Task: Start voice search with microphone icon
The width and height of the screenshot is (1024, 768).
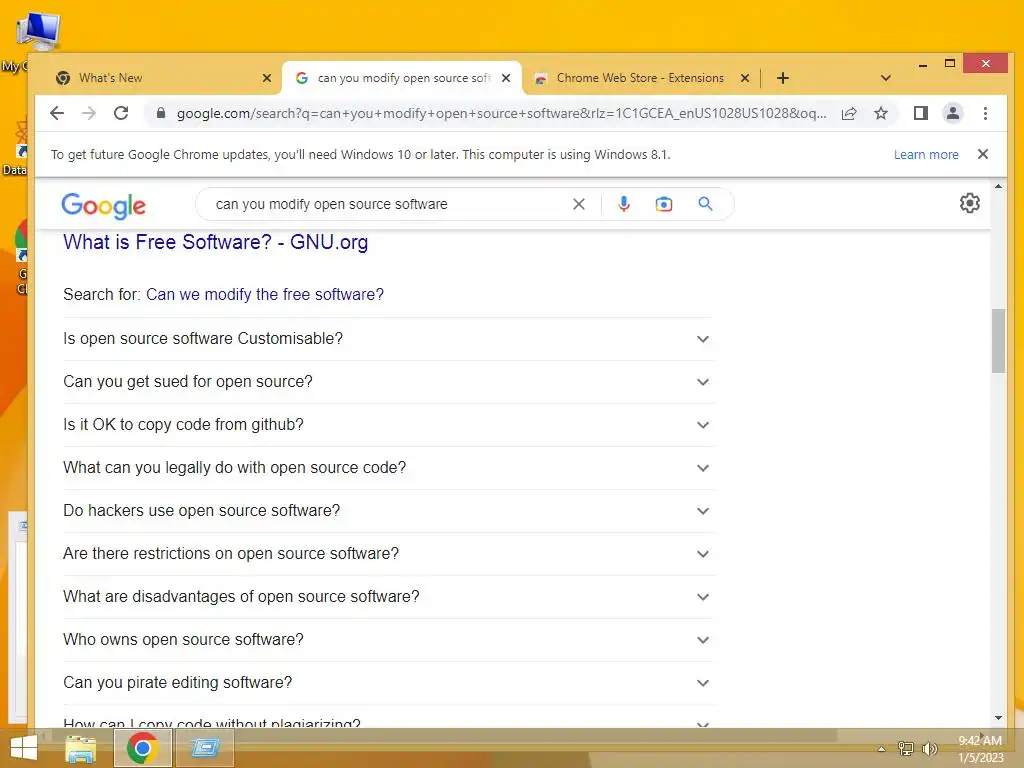Action: coord(624,204)
